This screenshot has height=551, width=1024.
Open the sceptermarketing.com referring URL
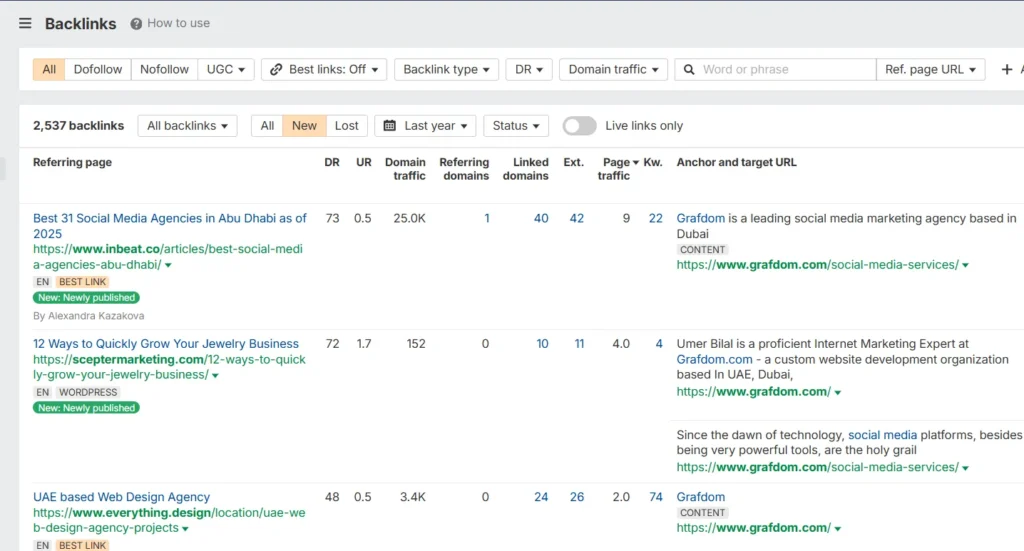169,367
